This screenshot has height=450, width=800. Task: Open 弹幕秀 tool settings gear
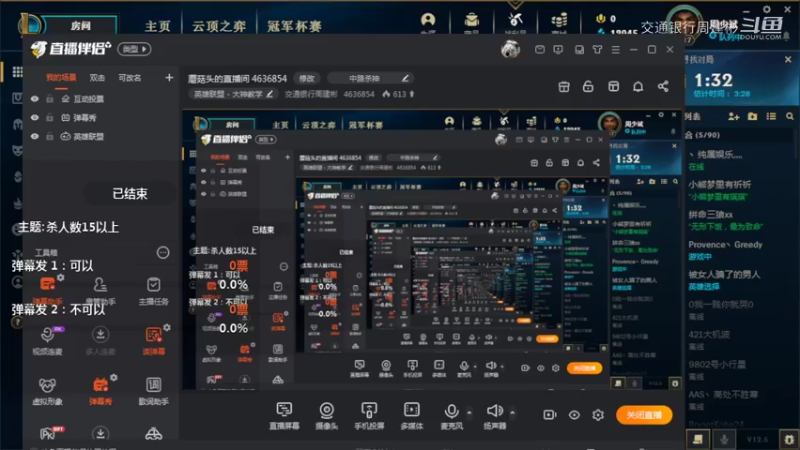(114, 378)
